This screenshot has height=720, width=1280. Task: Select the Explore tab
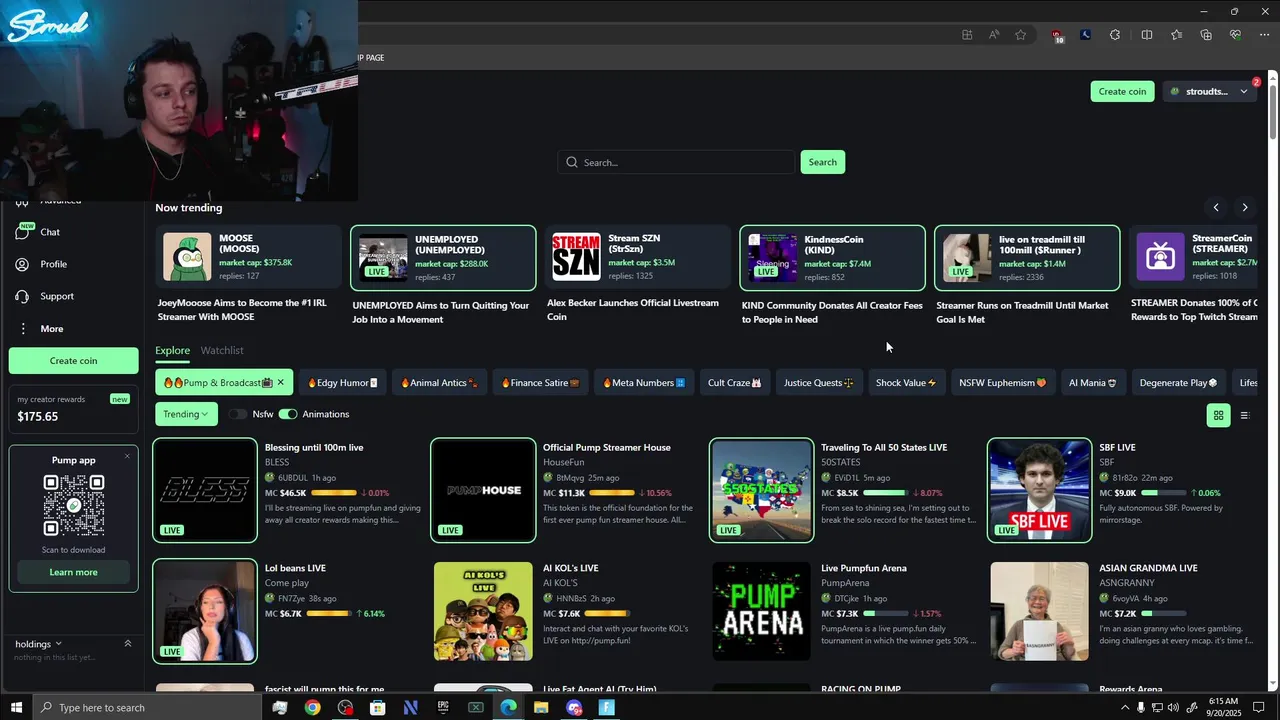172,350
